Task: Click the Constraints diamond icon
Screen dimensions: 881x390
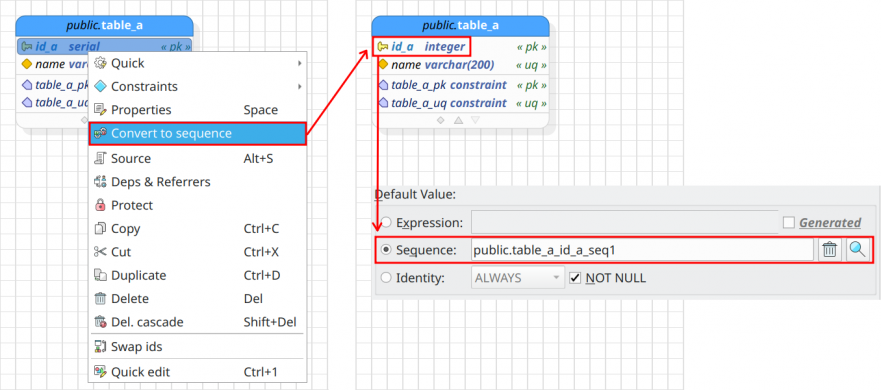Action: click(100, 87)
